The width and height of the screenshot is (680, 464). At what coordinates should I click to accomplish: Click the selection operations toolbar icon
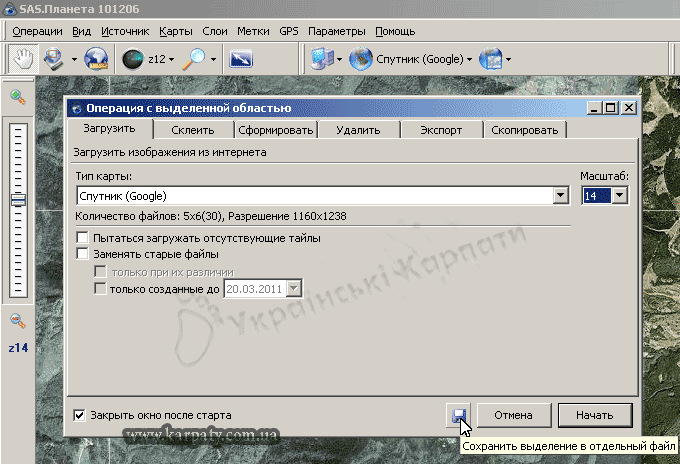coord(51,59)
